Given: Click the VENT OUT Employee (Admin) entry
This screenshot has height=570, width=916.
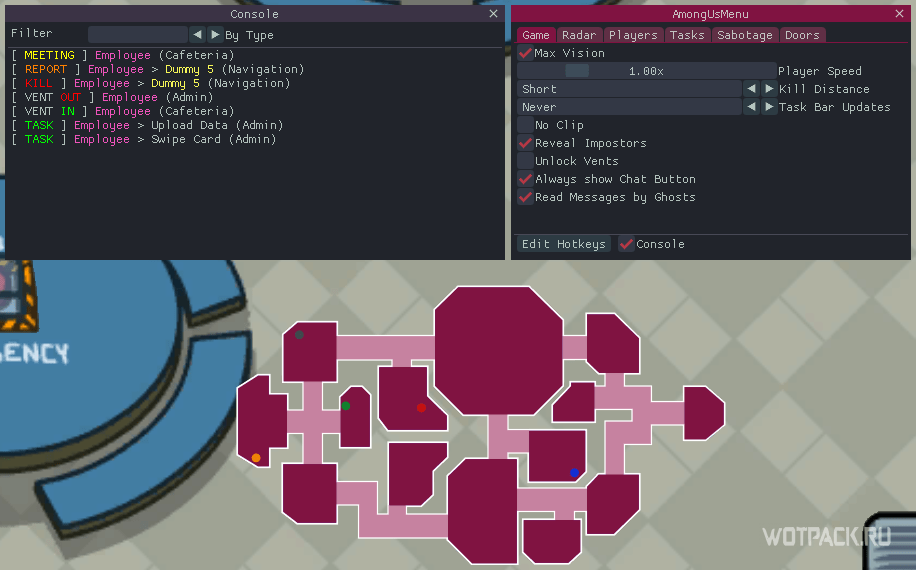Looking at the screenshot, I should pyautogui.click(x=112, y=97).
